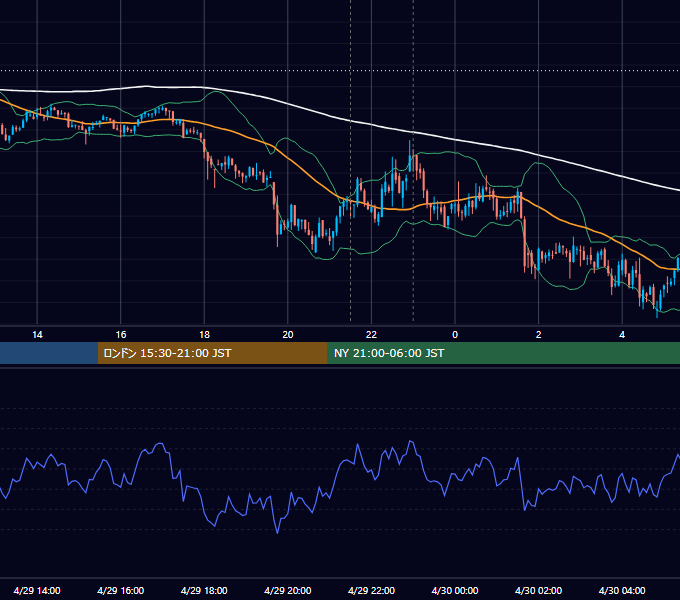This screenshot has height=600, width=680.
Task: Click the blue session bar before London
Action: click(49, 353)
